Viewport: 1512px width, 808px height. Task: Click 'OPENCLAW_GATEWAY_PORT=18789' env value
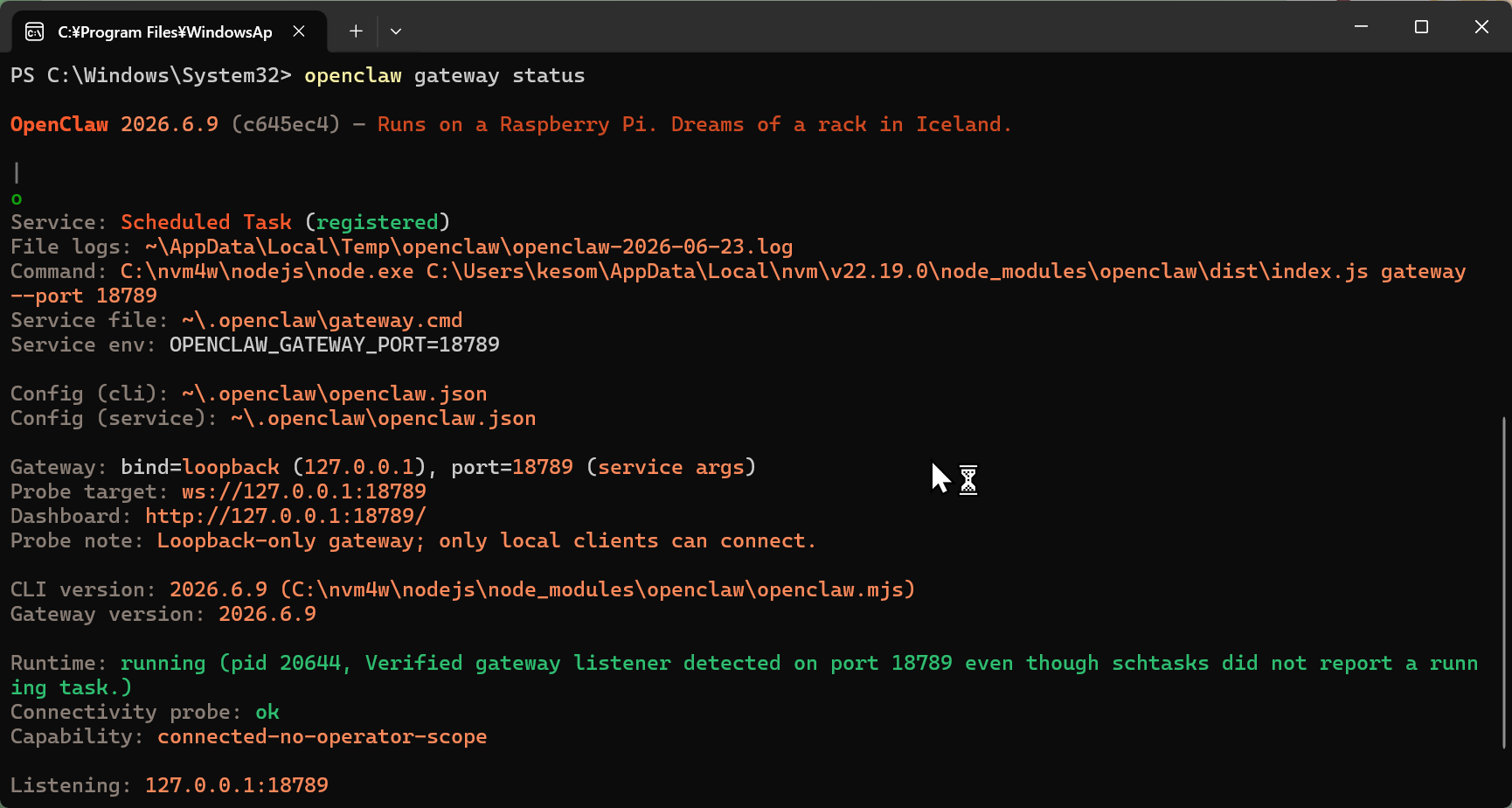click(335, 345)
